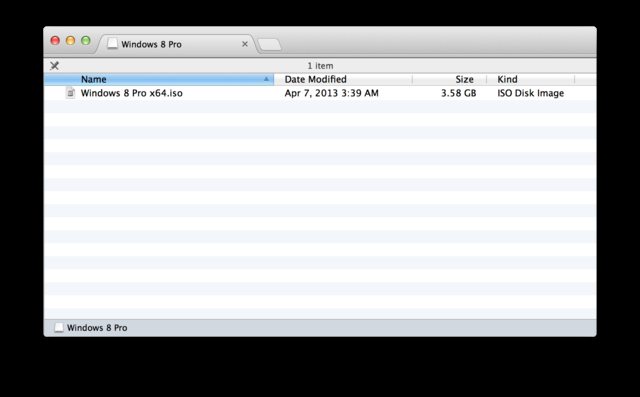Toggle the sort direction arrow on the Name column
The image size is (640, 397).
[266, 79]
